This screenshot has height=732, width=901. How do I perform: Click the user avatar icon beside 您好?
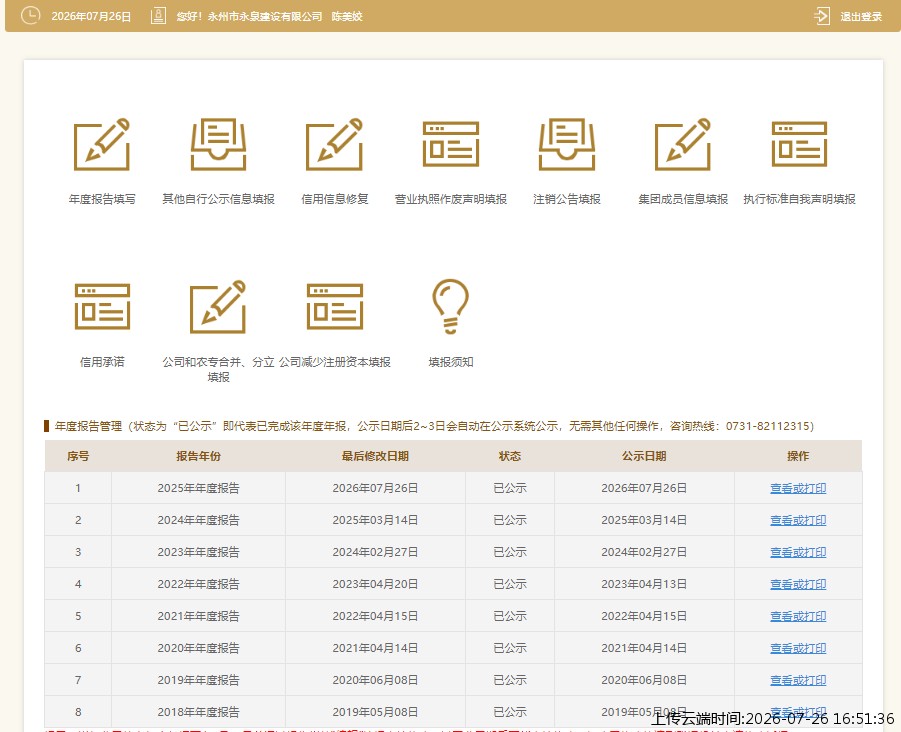click(158, 16)
